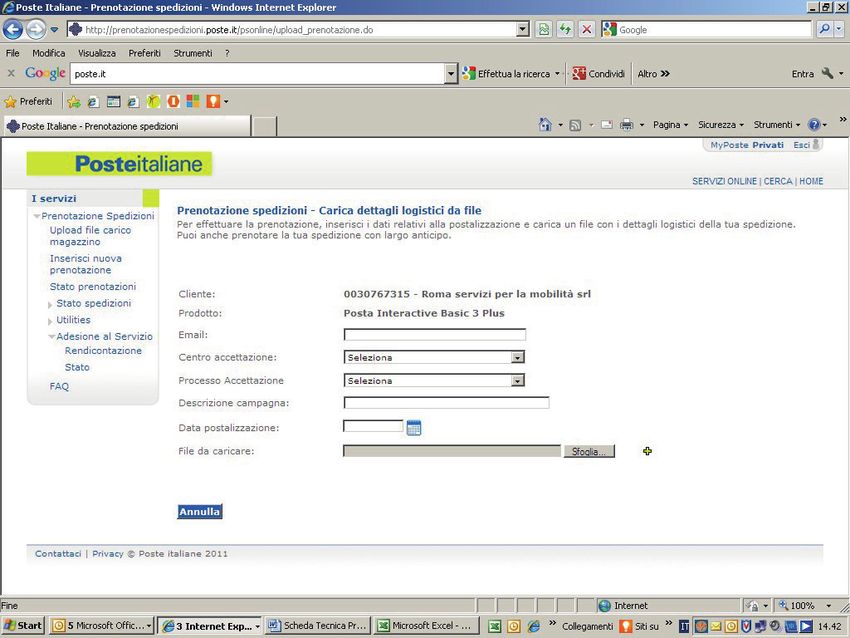The width and height of the screenshot is (850, 638).
Task: Click the Descrizione campagna text field
Action: [x=446, y=403]
